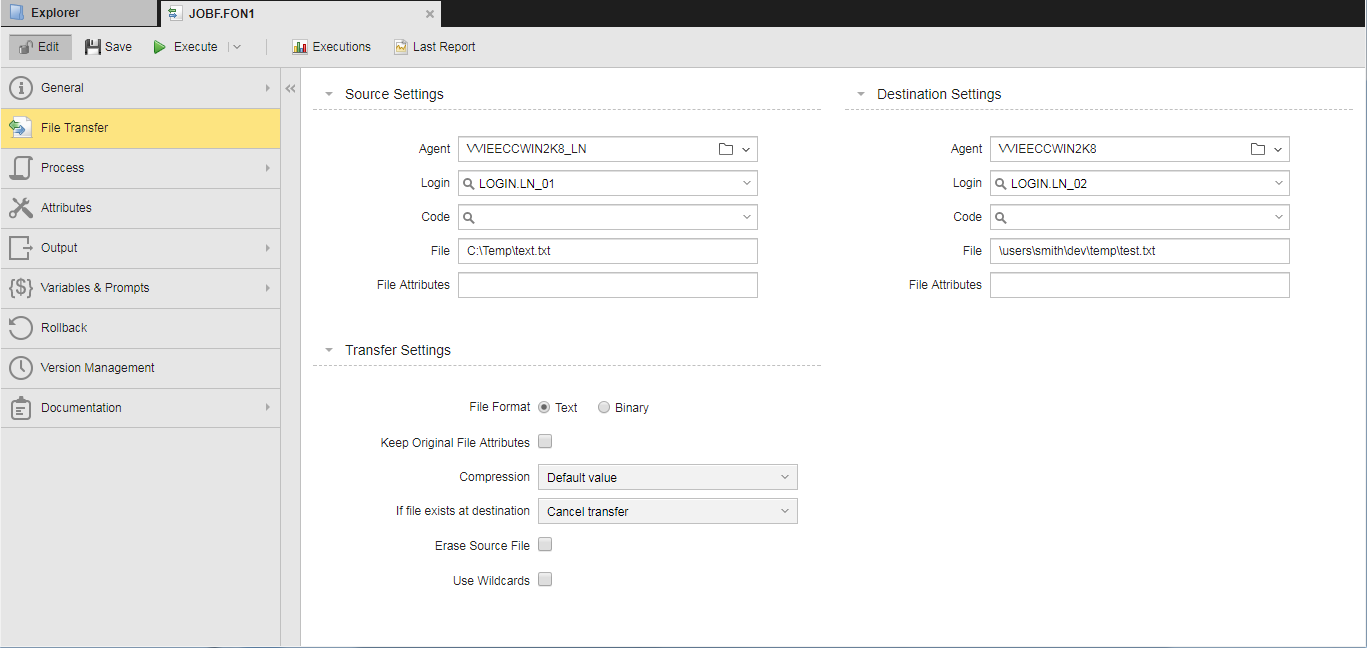
Task: Collapse the Destination Settings section
Action: pos(861,94)
